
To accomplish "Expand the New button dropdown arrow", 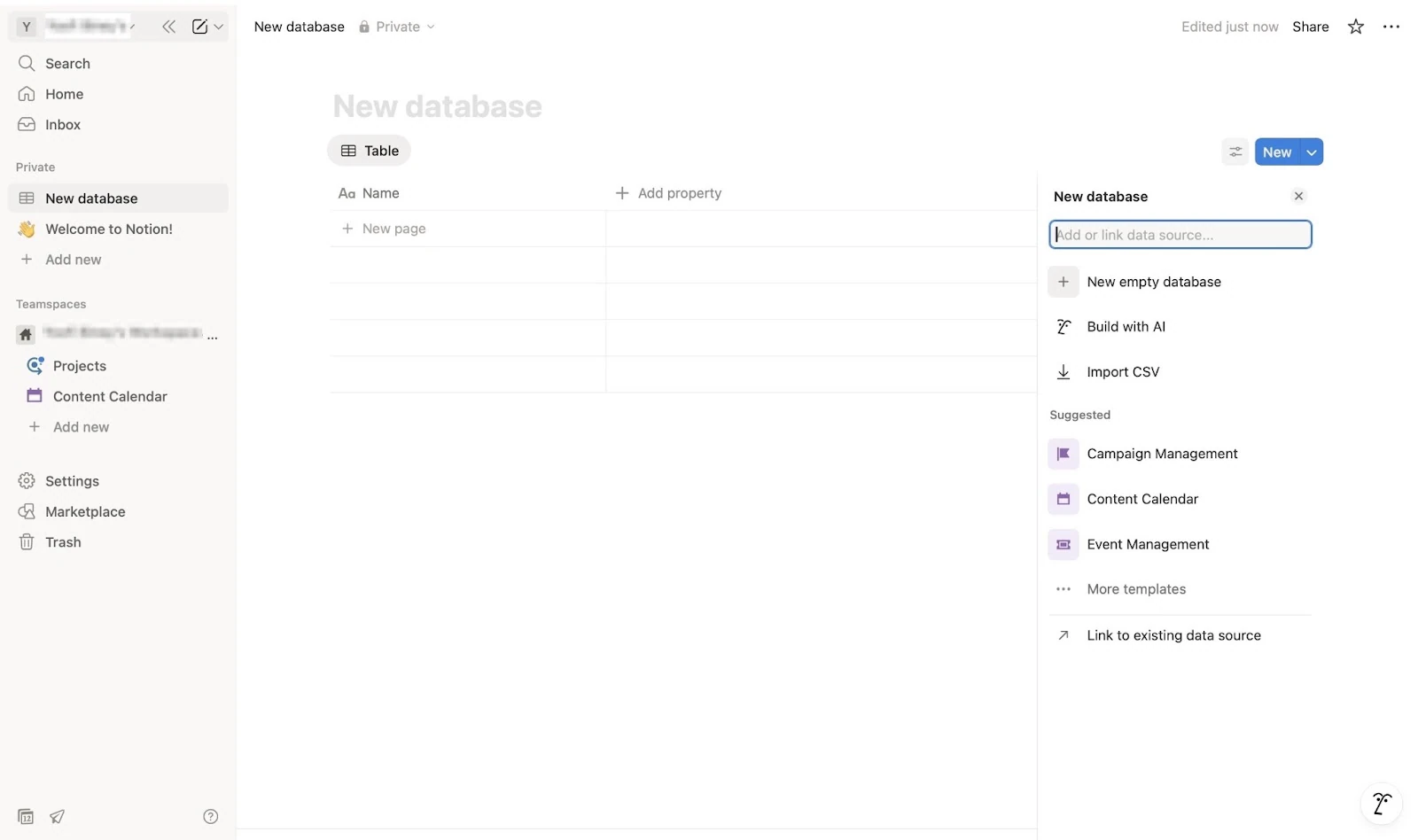I will (x=1311, y=152).
